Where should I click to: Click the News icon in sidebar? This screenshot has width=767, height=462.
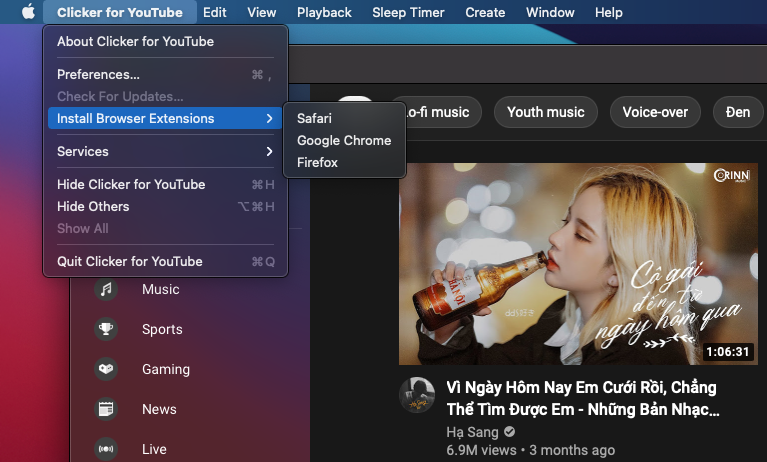tap(106, 409)
